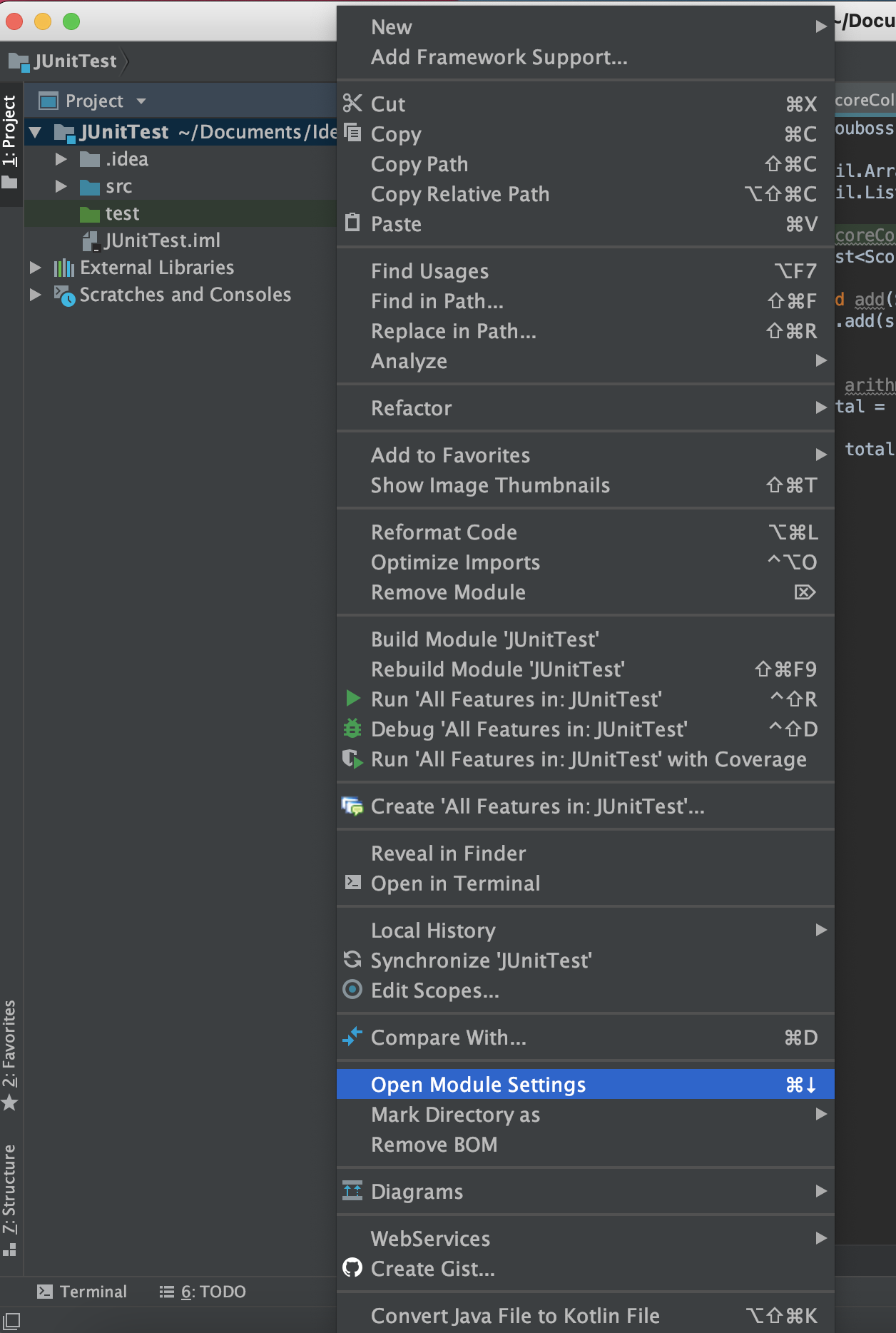Expand the External Libraries node
Image resolution: width=896 pixels, height=1333 pixels.
[35, 268]
